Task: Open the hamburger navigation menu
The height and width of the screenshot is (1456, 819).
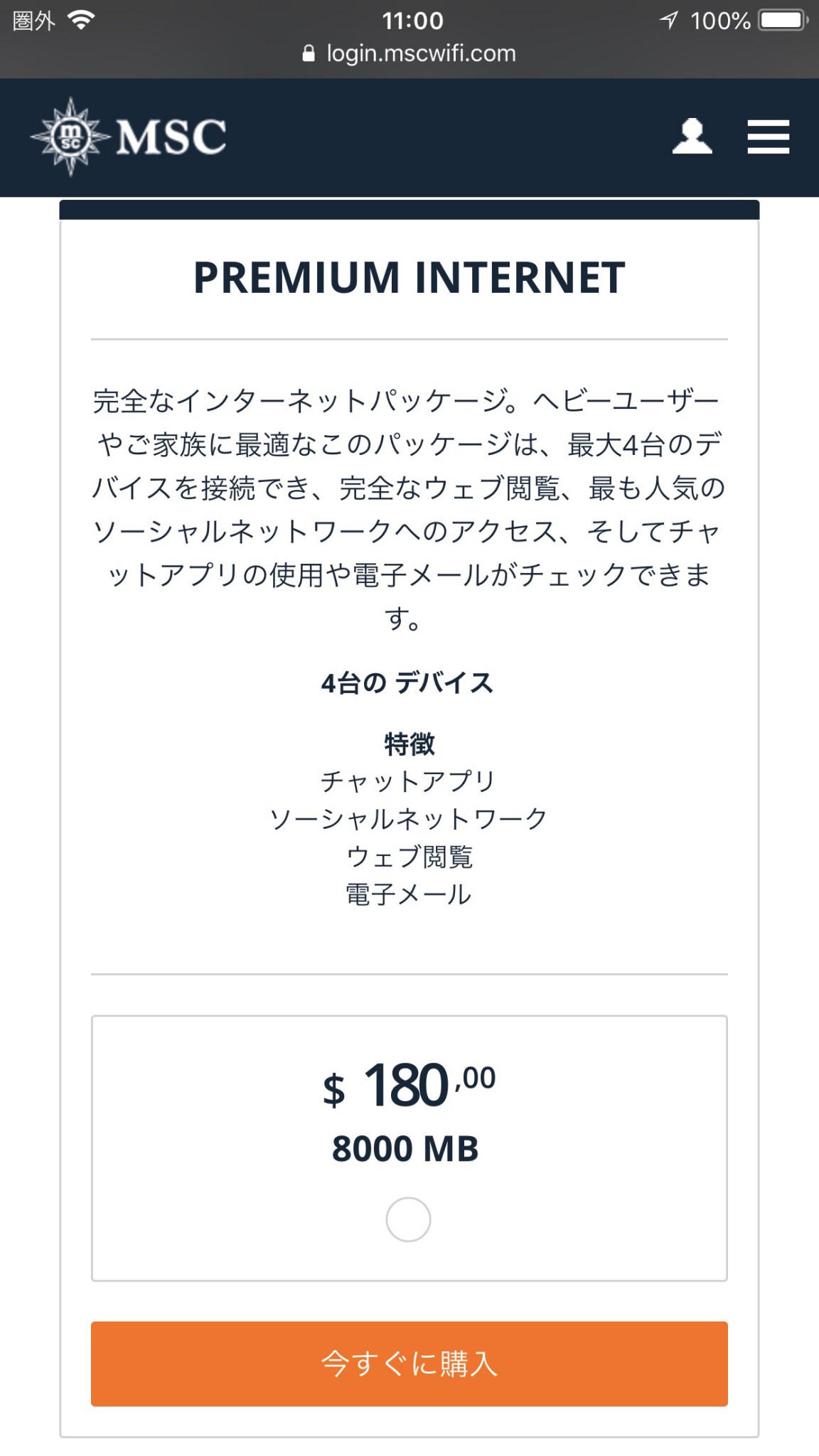Action: (768, 136)
